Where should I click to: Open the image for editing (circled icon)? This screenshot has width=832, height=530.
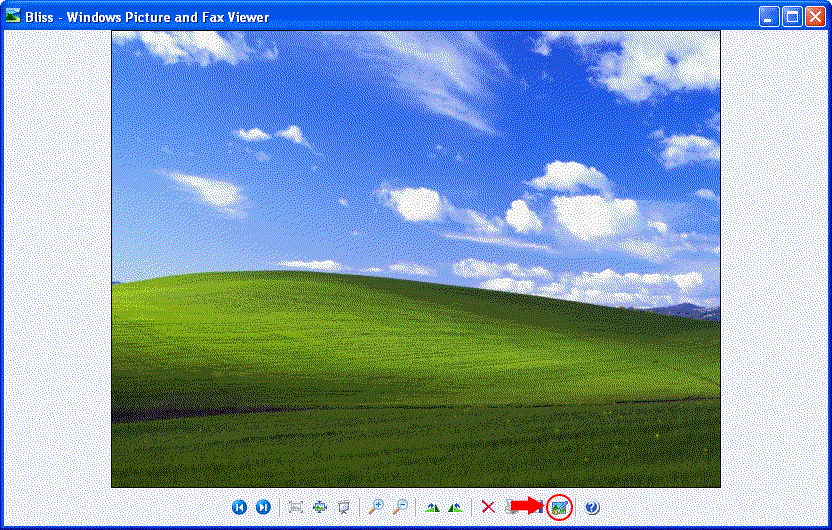click(560, 507)
